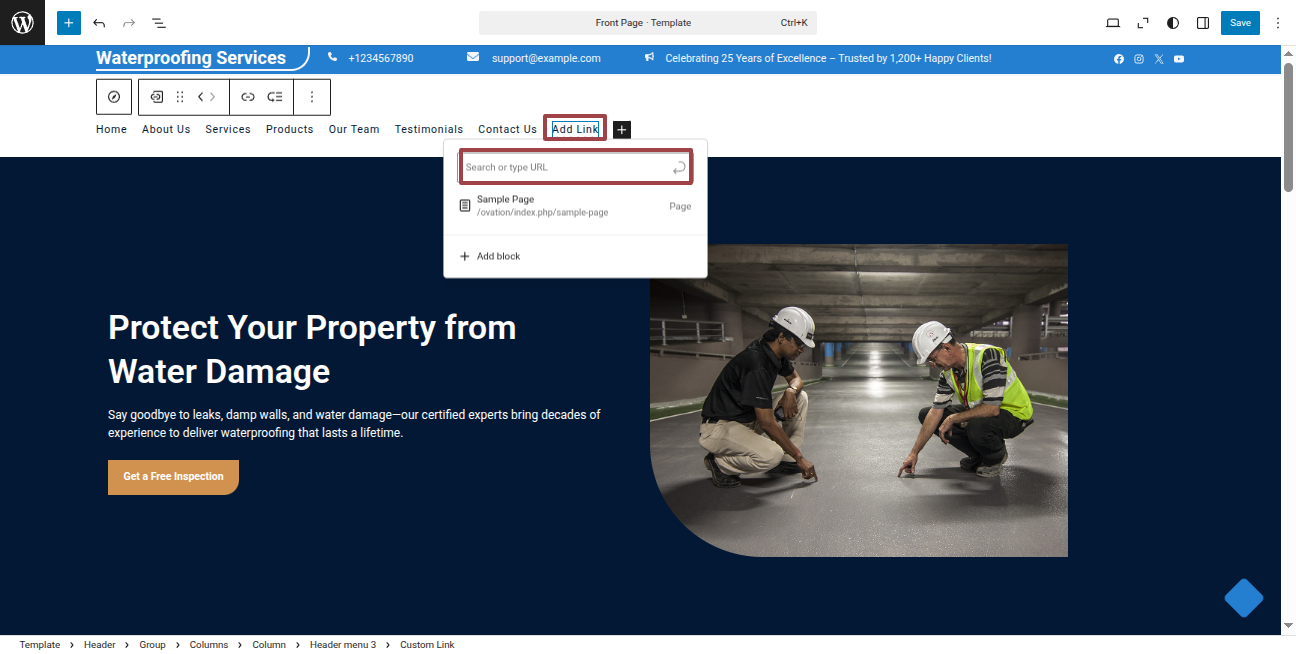
Task: Save the template with Save button
Action: tap(1240, 23)
